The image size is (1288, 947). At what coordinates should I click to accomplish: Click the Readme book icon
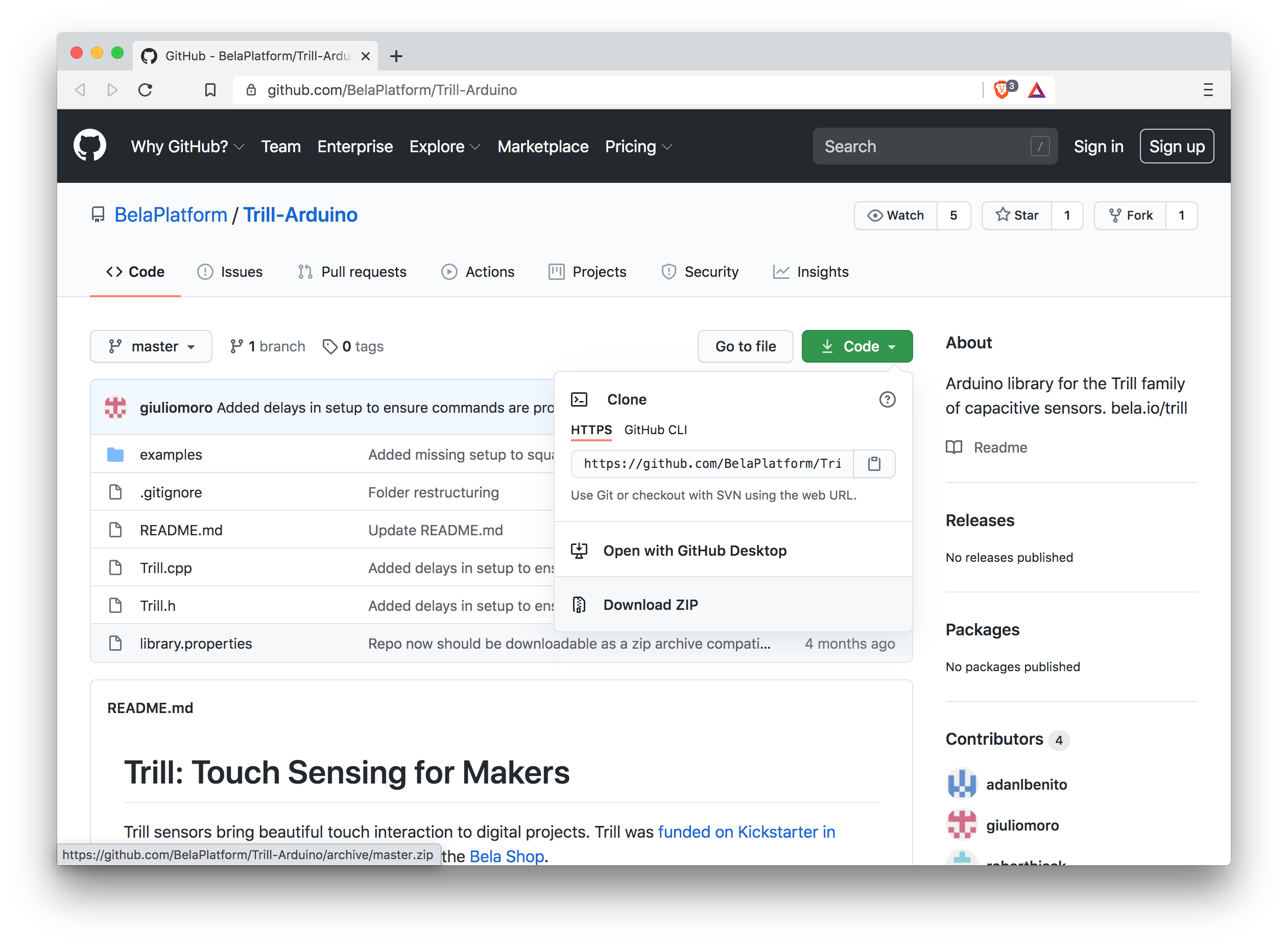point(954,447)
